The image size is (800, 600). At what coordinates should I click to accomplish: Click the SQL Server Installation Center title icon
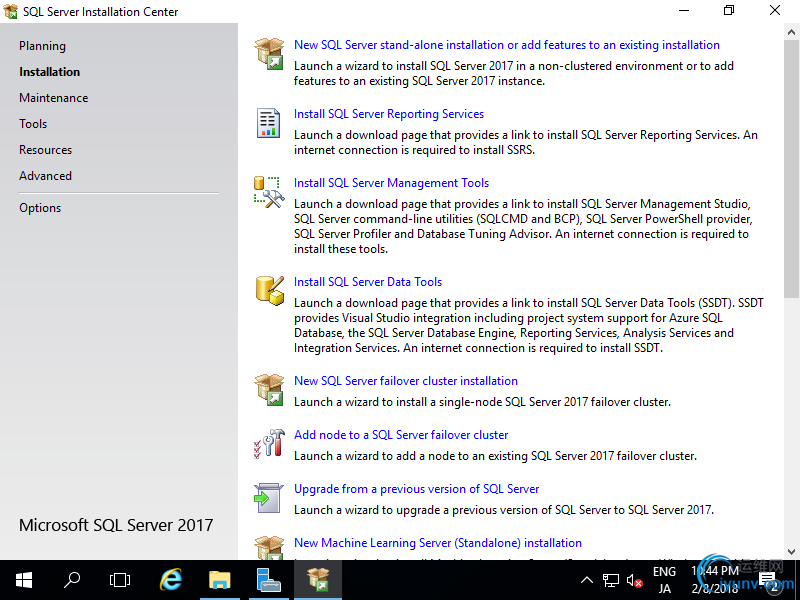click(10, 11)
